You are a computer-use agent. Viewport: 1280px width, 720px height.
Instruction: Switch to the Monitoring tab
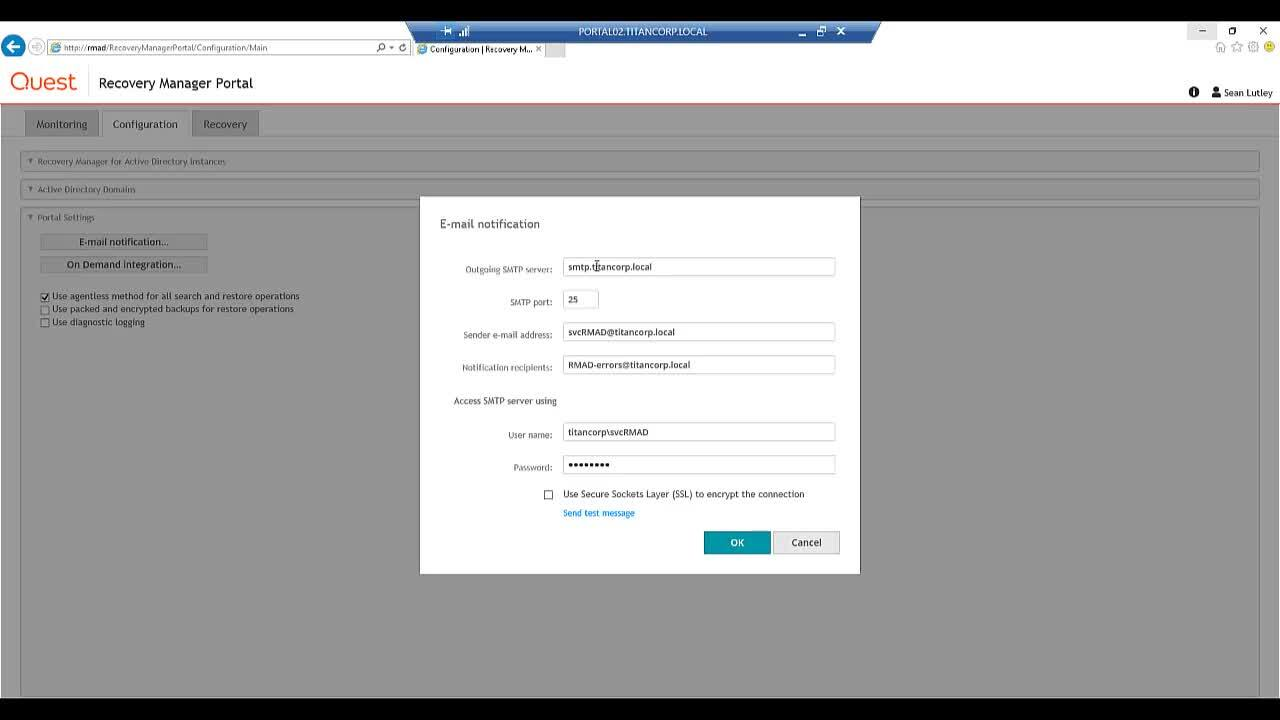[x=61, y=123]
